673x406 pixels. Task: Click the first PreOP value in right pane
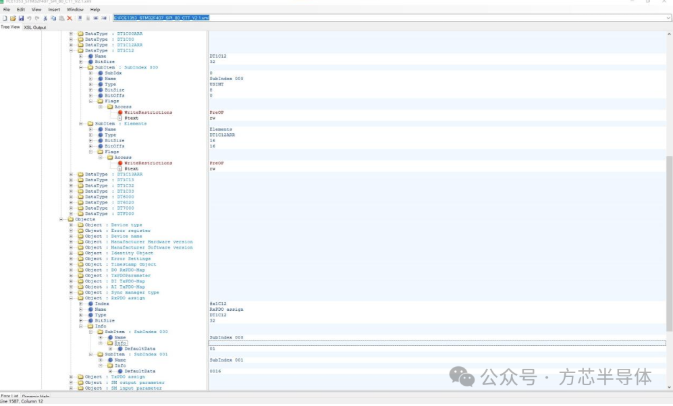216,112
